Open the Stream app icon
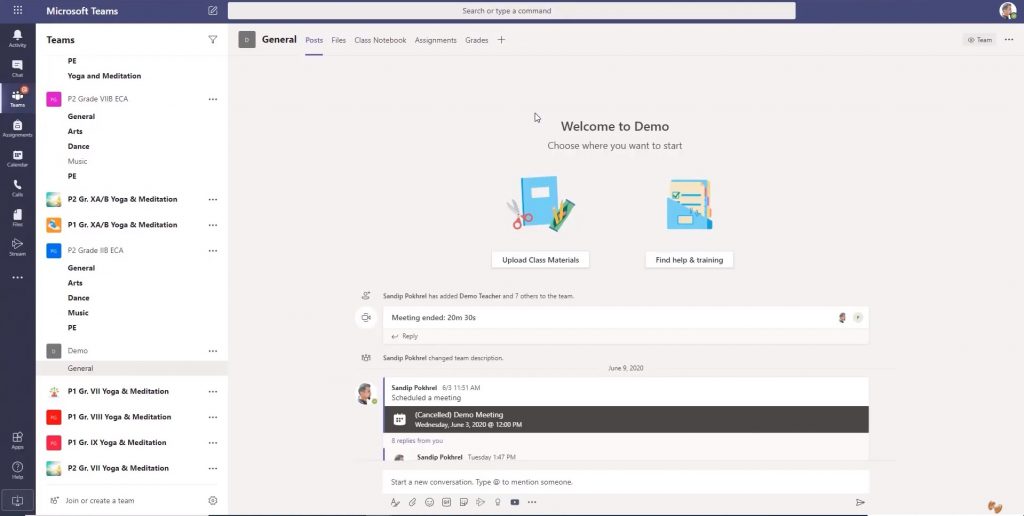 (18, 247)
